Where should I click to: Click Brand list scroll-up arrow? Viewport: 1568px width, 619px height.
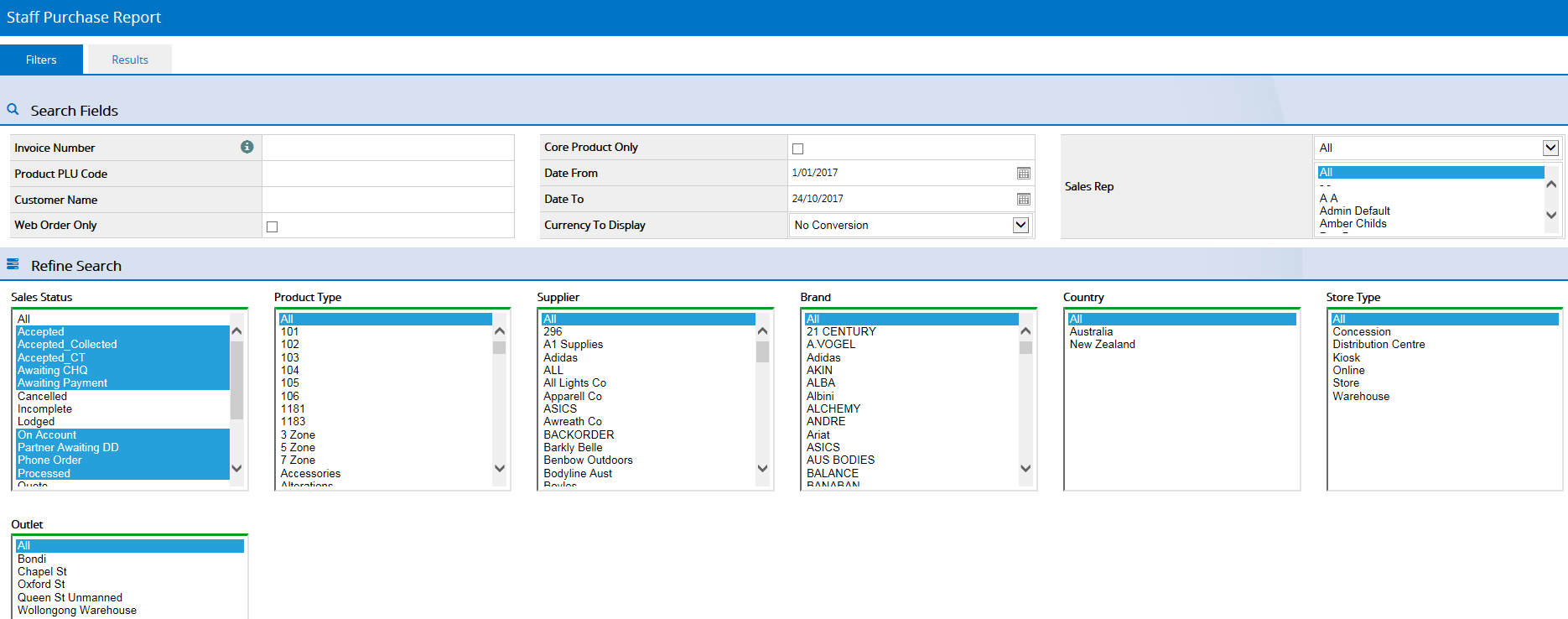(1025, 331)
